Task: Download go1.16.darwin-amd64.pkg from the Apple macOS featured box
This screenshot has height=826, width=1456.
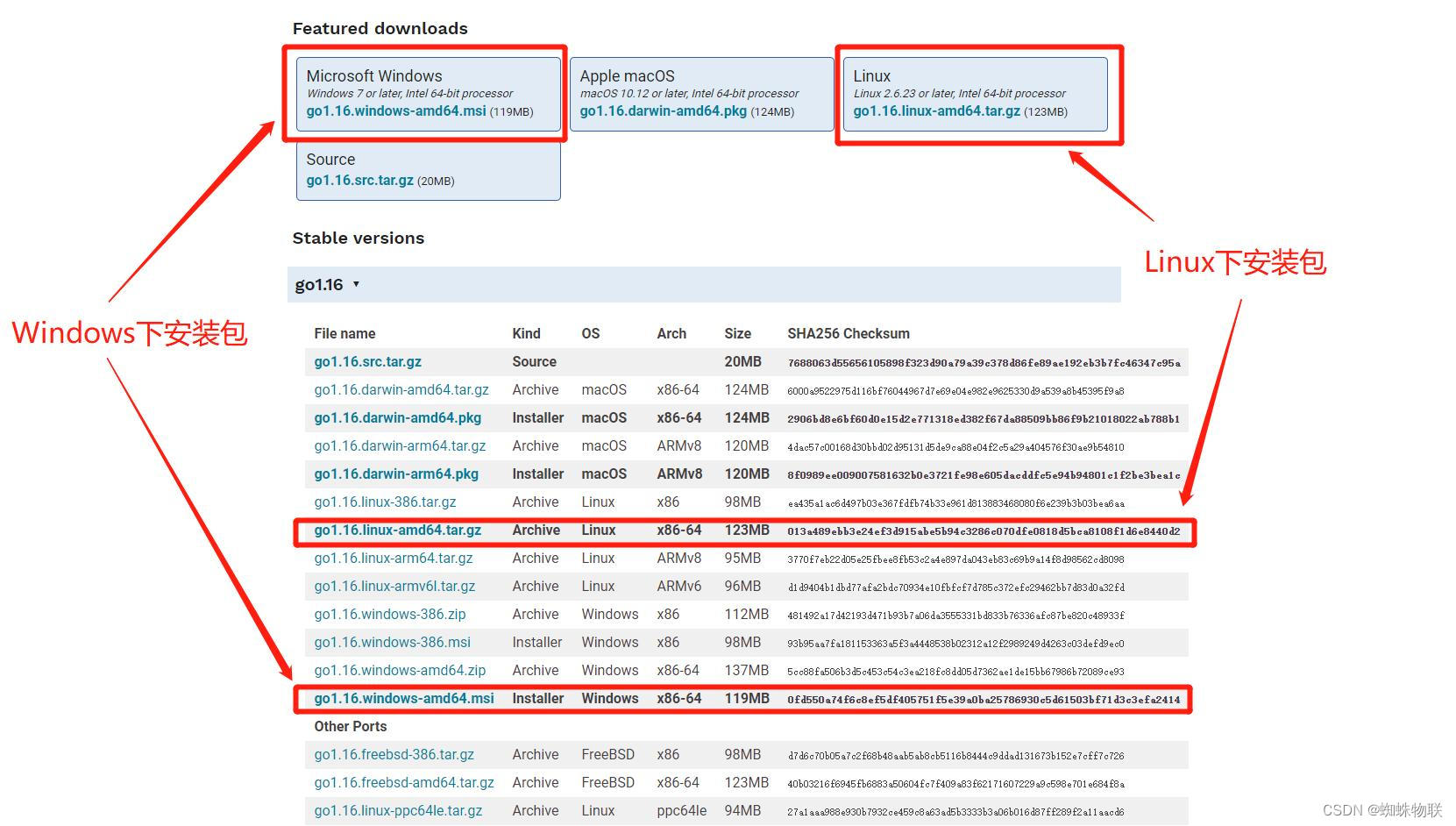Action: tap(664, 111)
